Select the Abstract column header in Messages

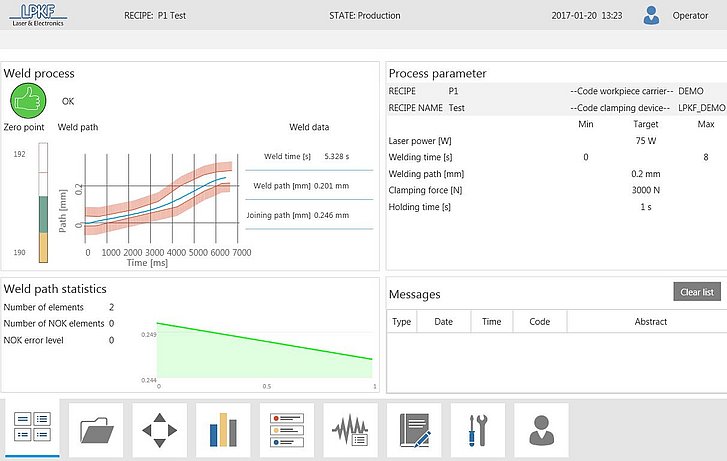tap(650, 322)
